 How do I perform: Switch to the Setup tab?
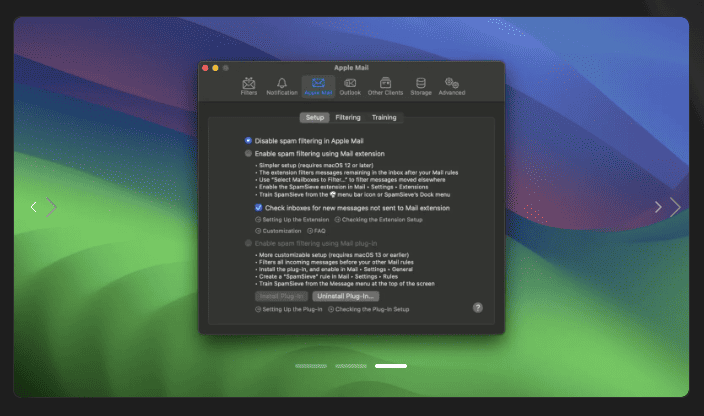315,117
